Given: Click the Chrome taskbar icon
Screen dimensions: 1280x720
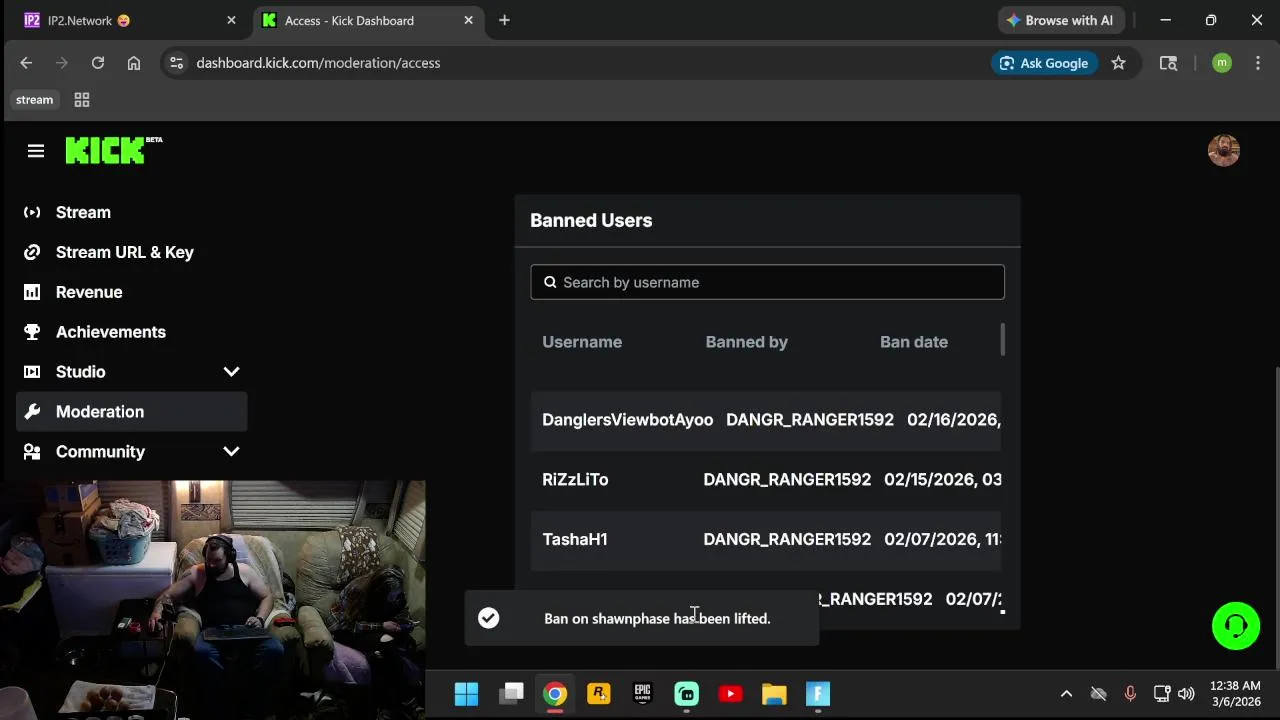Looking at the screenshot, I should click(555, 694).
